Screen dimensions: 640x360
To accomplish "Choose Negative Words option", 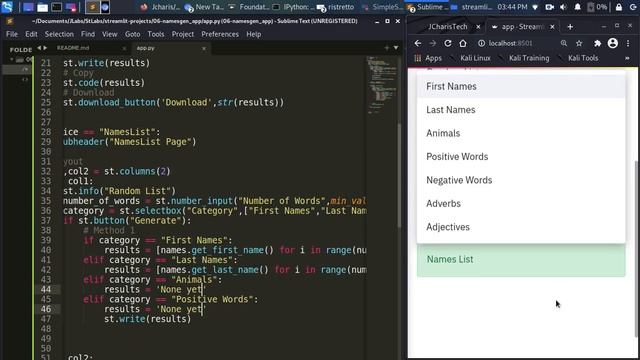I will click(521, 180).
